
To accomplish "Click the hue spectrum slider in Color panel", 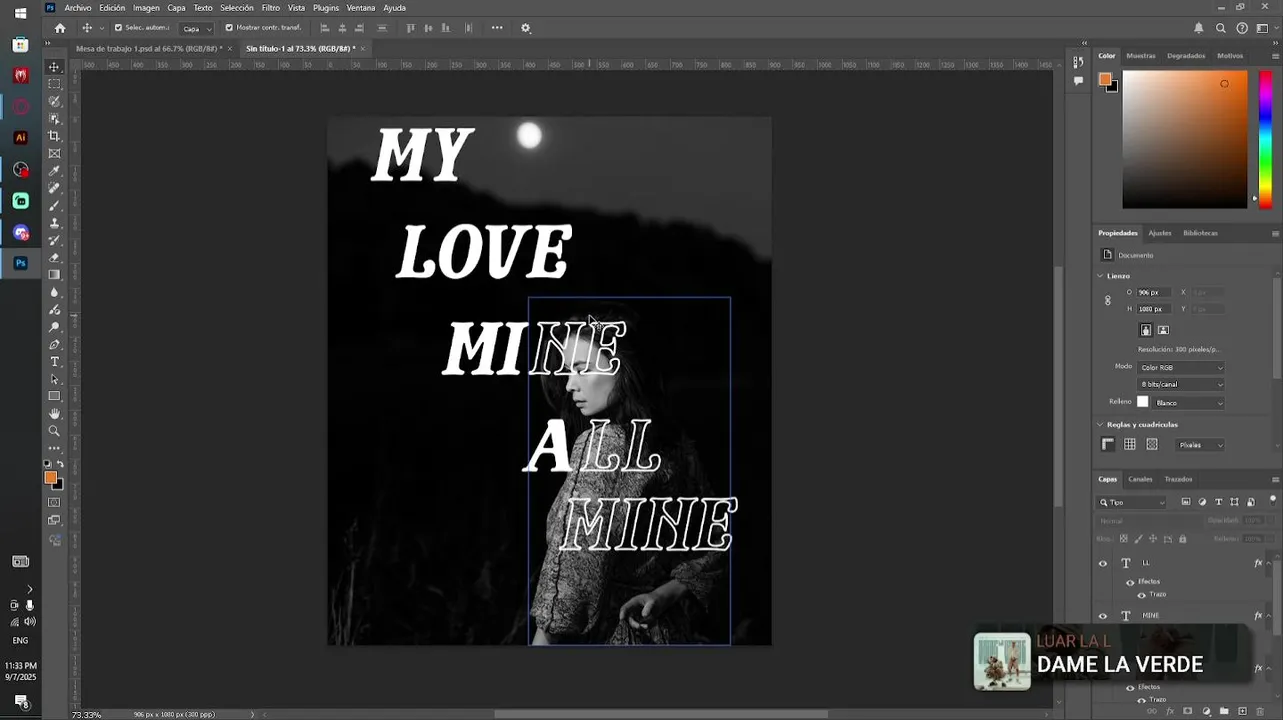I will (x=1265, y=139).
